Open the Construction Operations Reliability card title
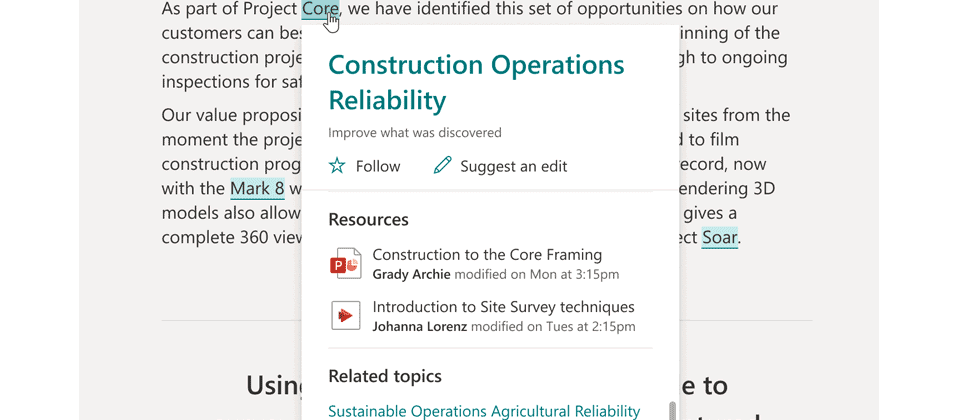The height and width of the screenshot is (420, 960). (x=476, y=82)
